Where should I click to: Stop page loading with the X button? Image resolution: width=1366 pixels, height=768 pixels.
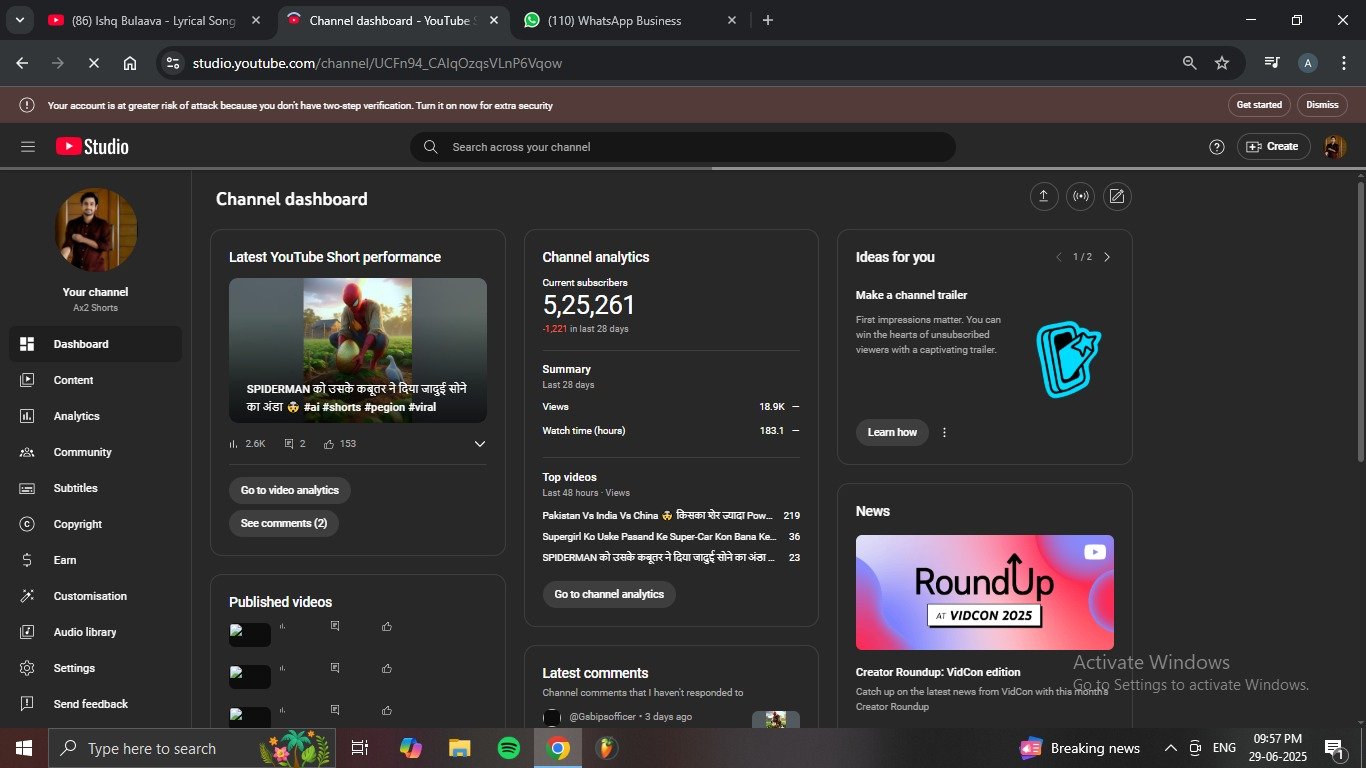pos(93,63)
